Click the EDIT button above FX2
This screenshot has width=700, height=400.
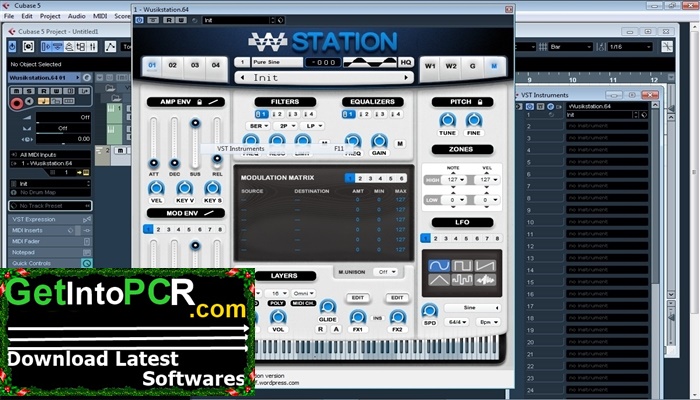click(x=397, y=298)
